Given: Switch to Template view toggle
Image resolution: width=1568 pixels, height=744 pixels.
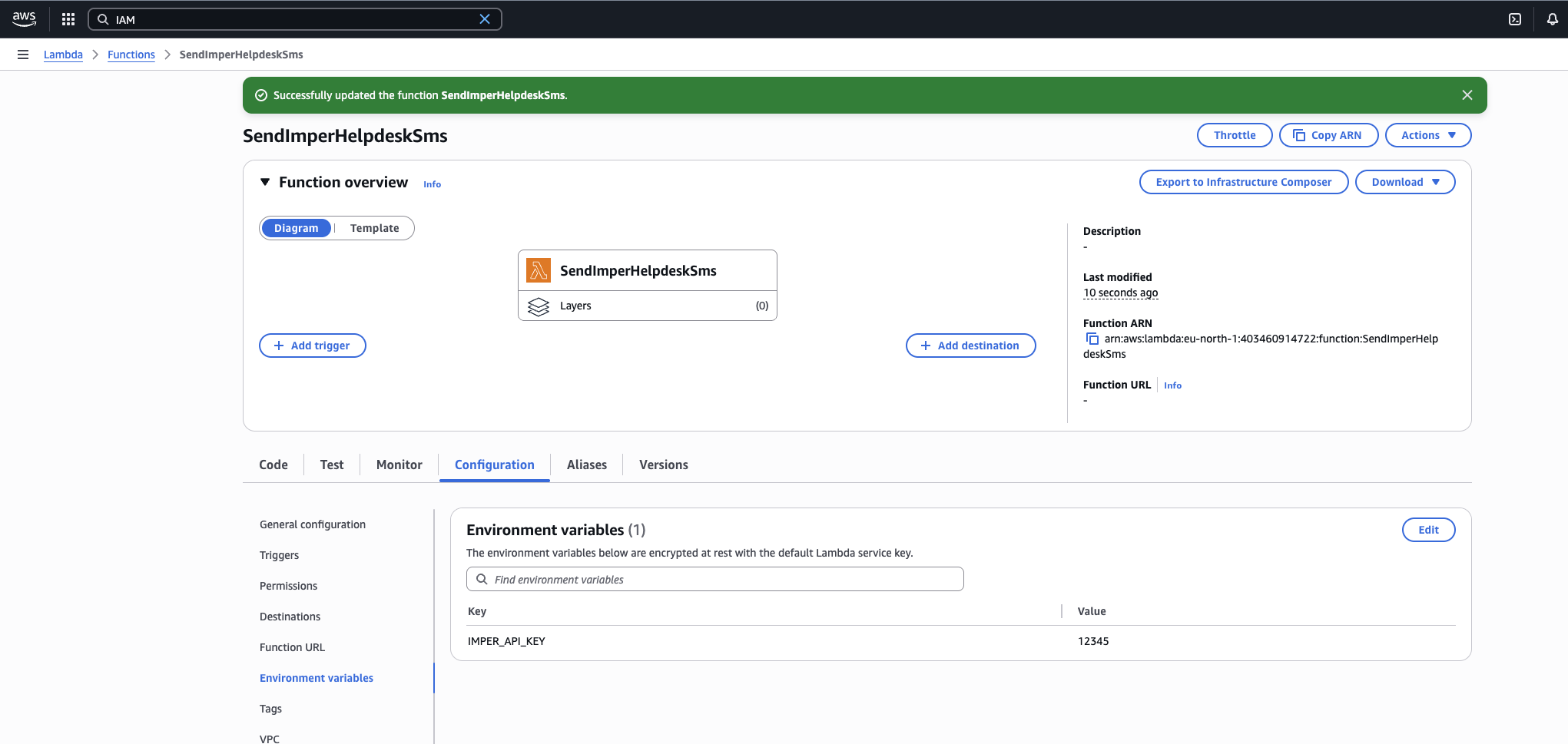Looking at the screenshot, I should pyautogui.click(x=375, y=228).
